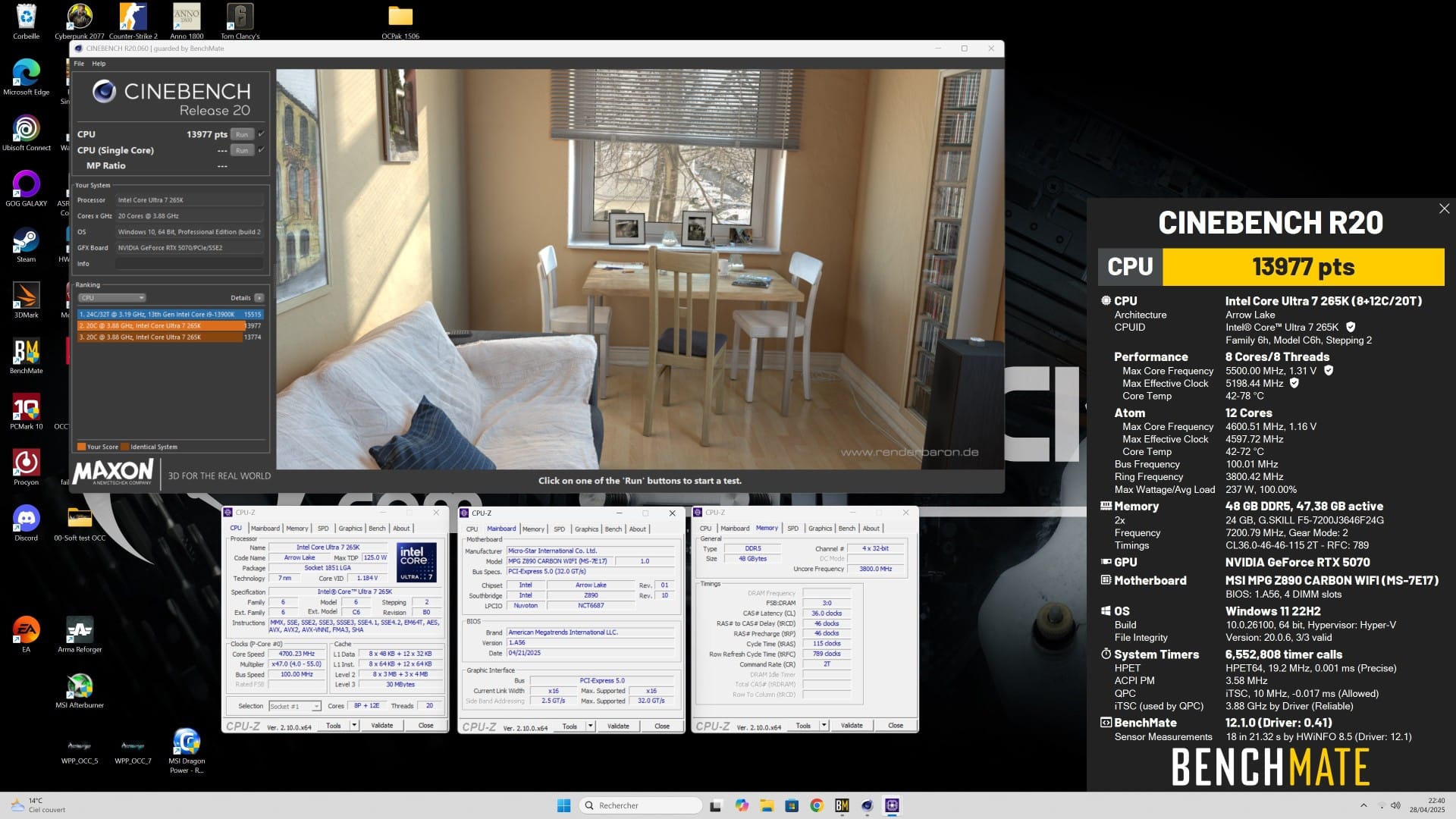Open the Arma Reforger desktop shortcut
The image size is (1456, 819).
(80, 634)
